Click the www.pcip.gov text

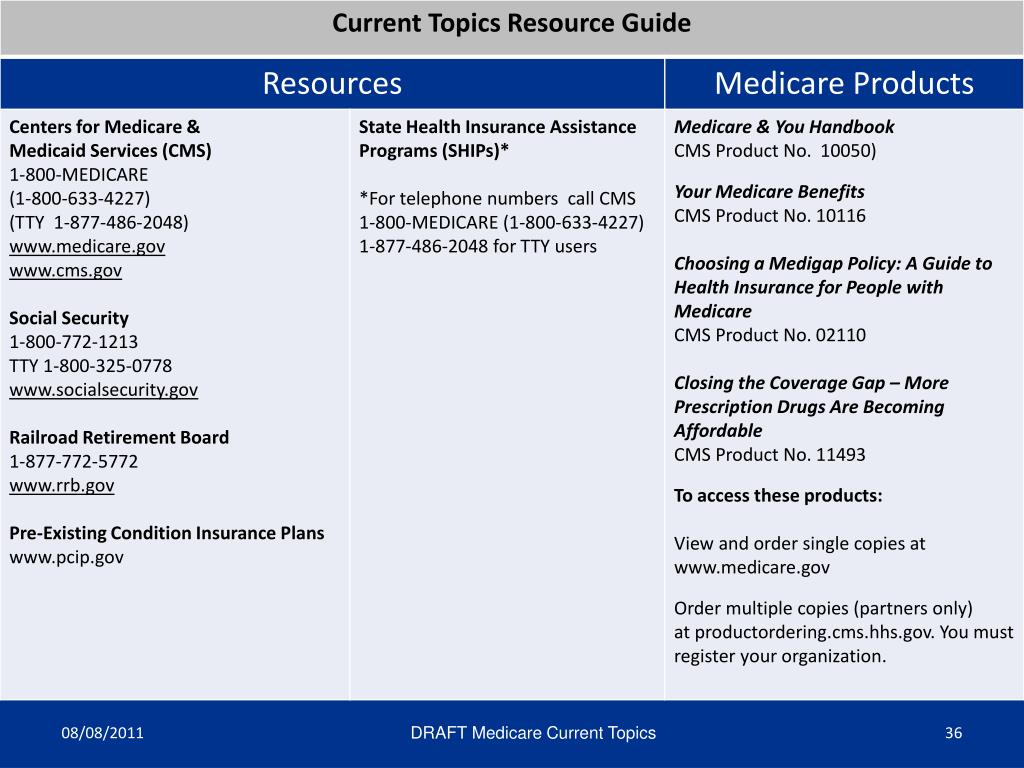click(x=66, y=558)
